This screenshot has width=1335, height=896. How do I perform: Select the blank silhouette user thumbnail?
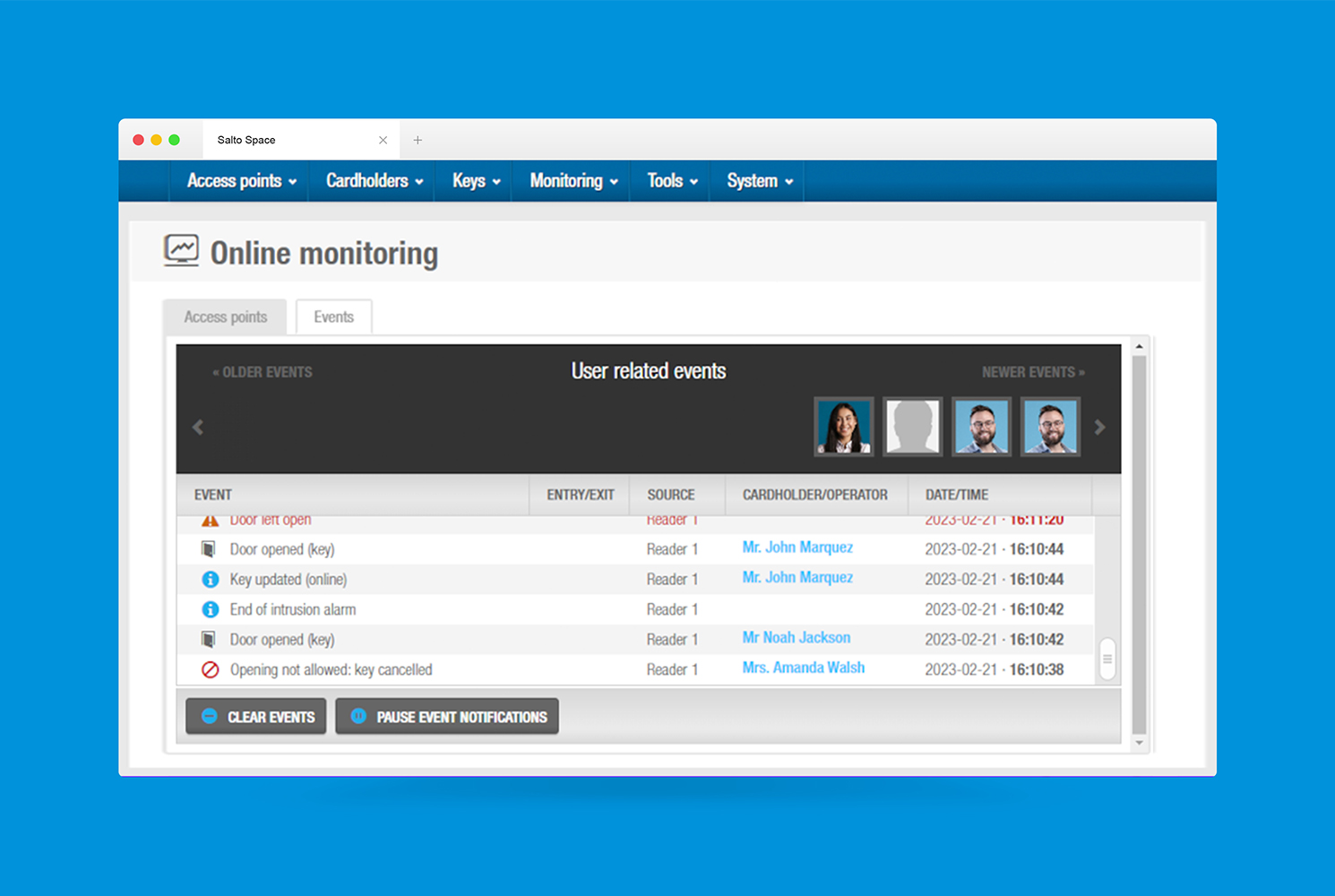912,426
